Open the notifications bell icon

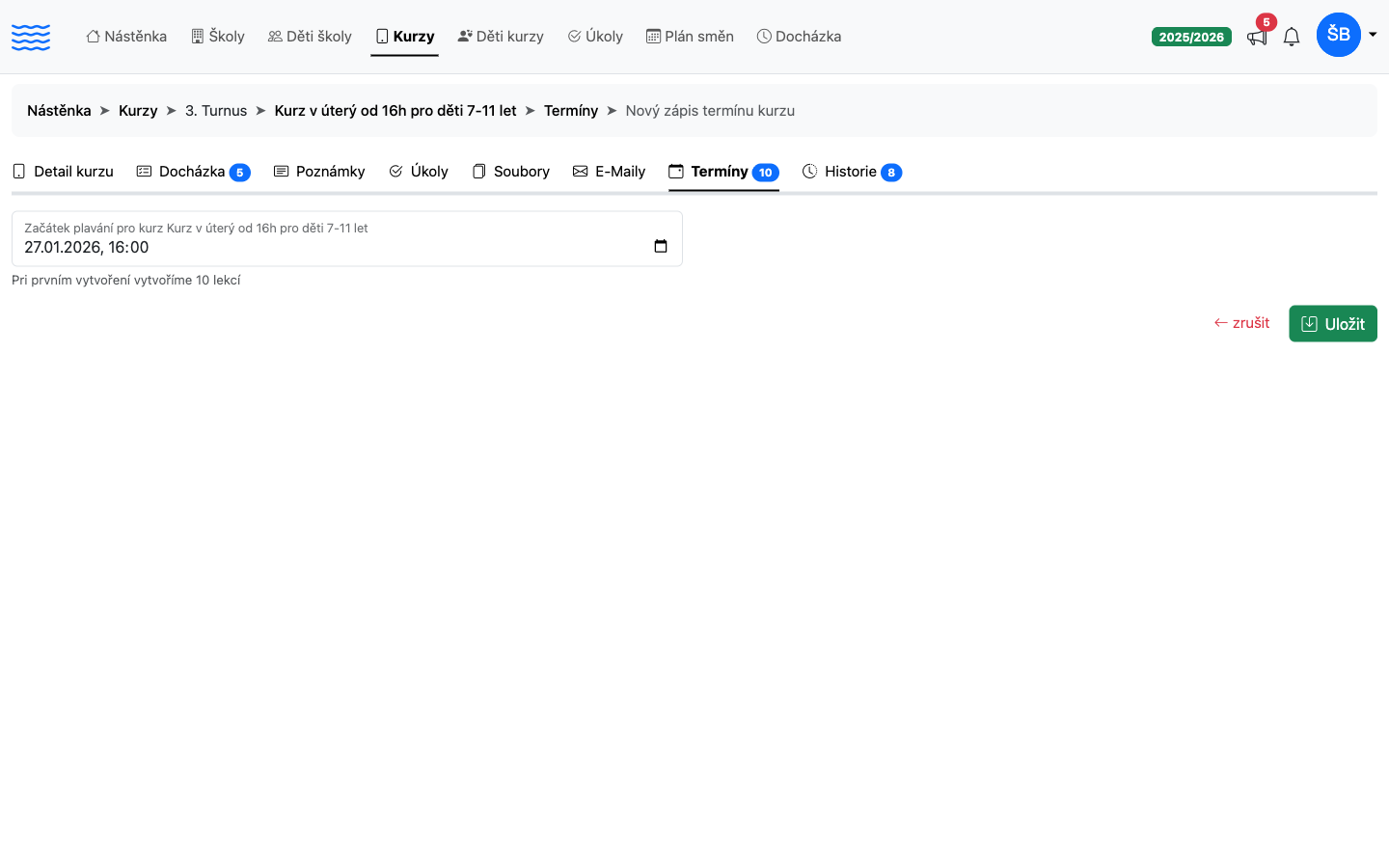click(x=1292, y=37)
